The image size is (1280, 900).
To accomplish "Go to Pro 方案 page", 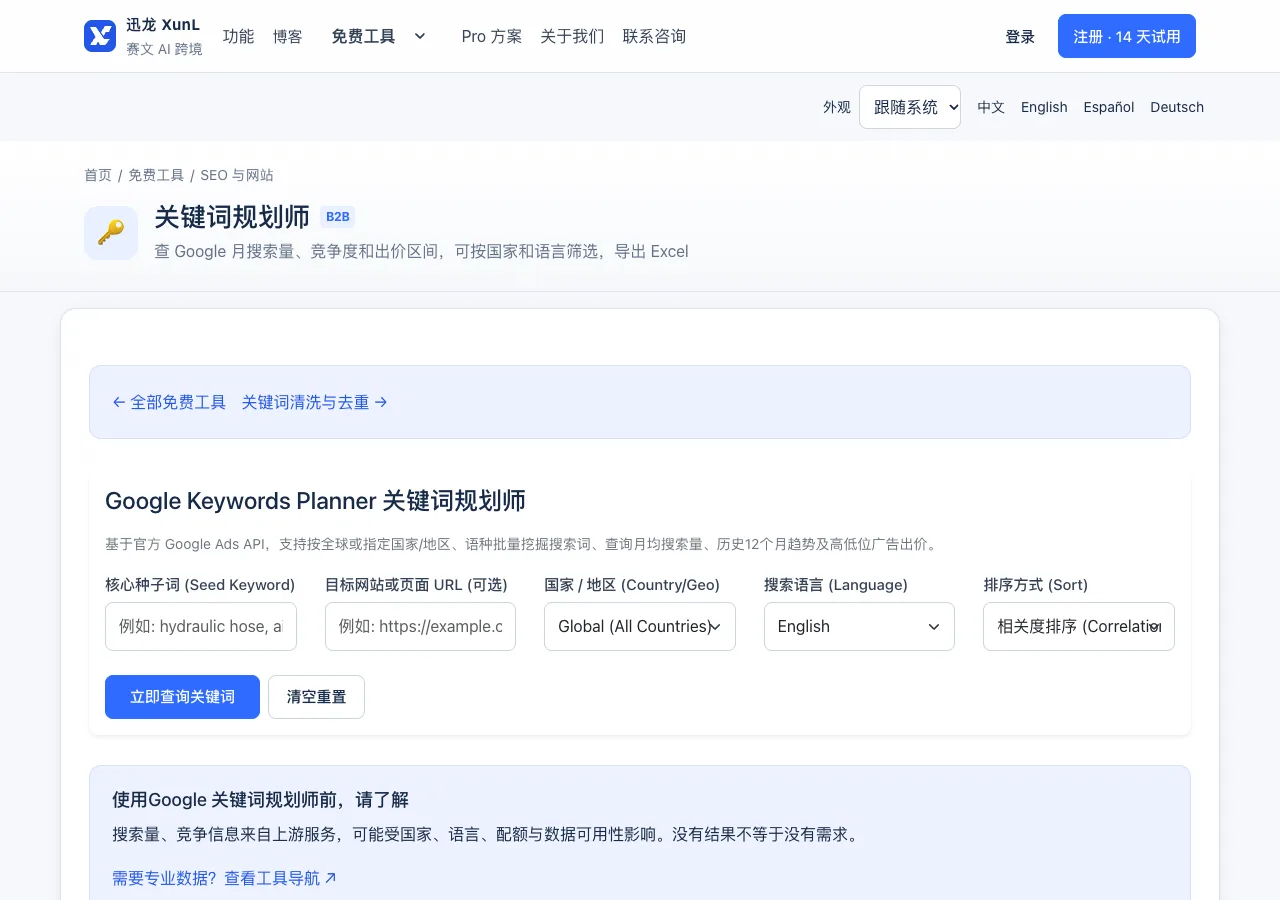I will click(x=492, y=36).
